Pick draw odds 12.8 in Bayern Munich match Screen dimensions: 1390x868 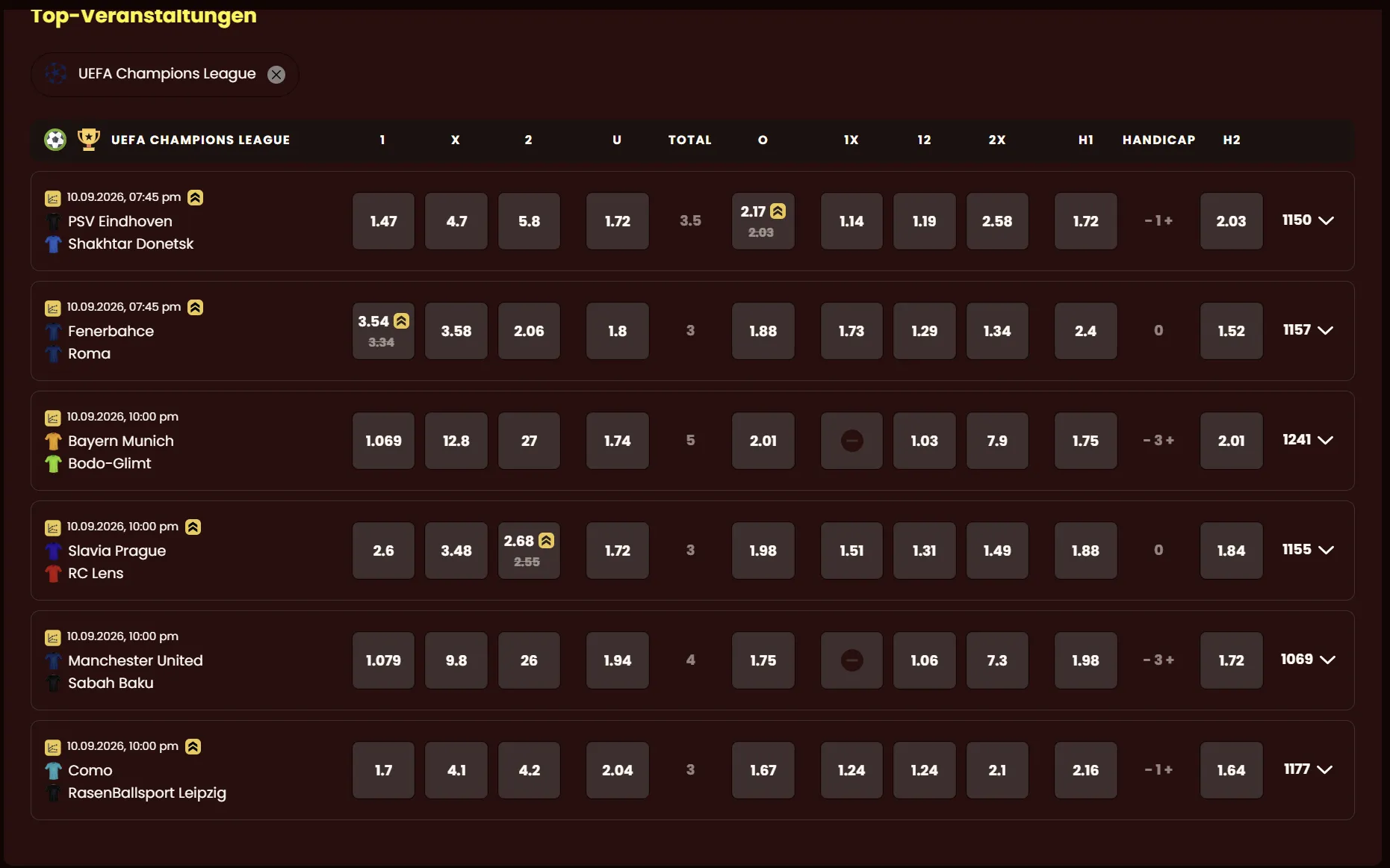tap(456, 441)
